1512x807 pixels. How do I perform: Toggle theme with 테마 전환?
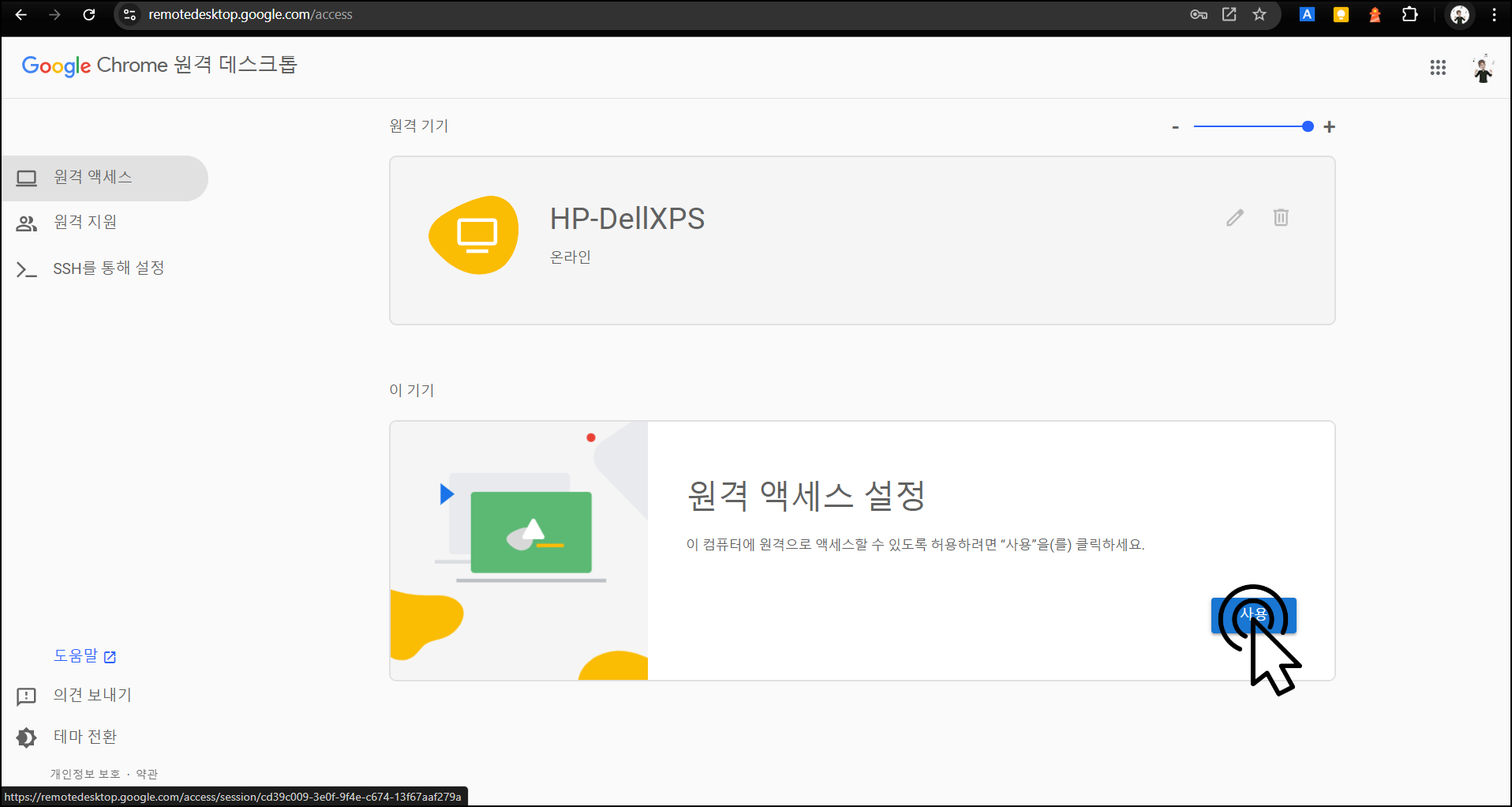(85, 737)
